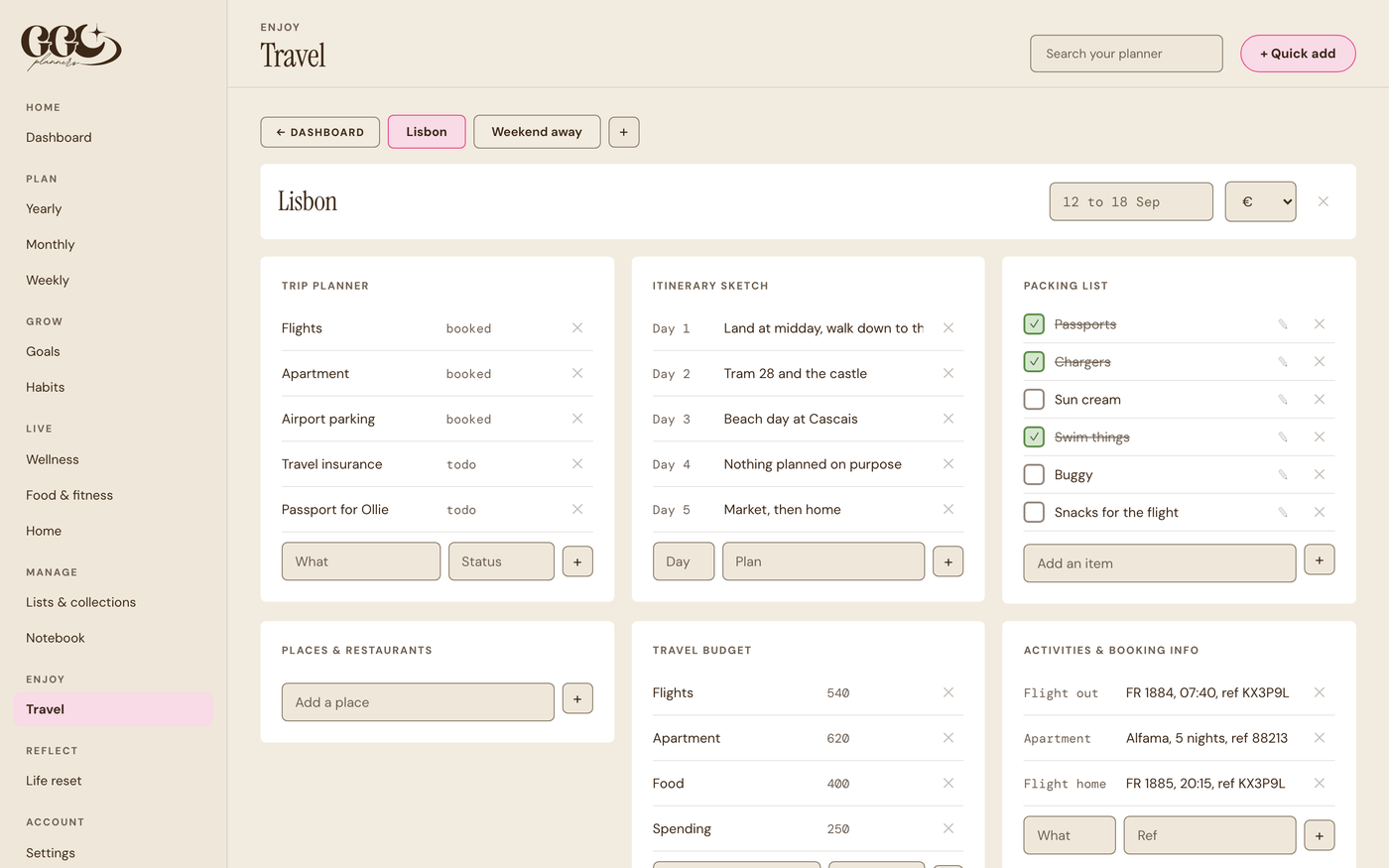Add a place with the plus button

pyautogui.click(x=577, y=698)
